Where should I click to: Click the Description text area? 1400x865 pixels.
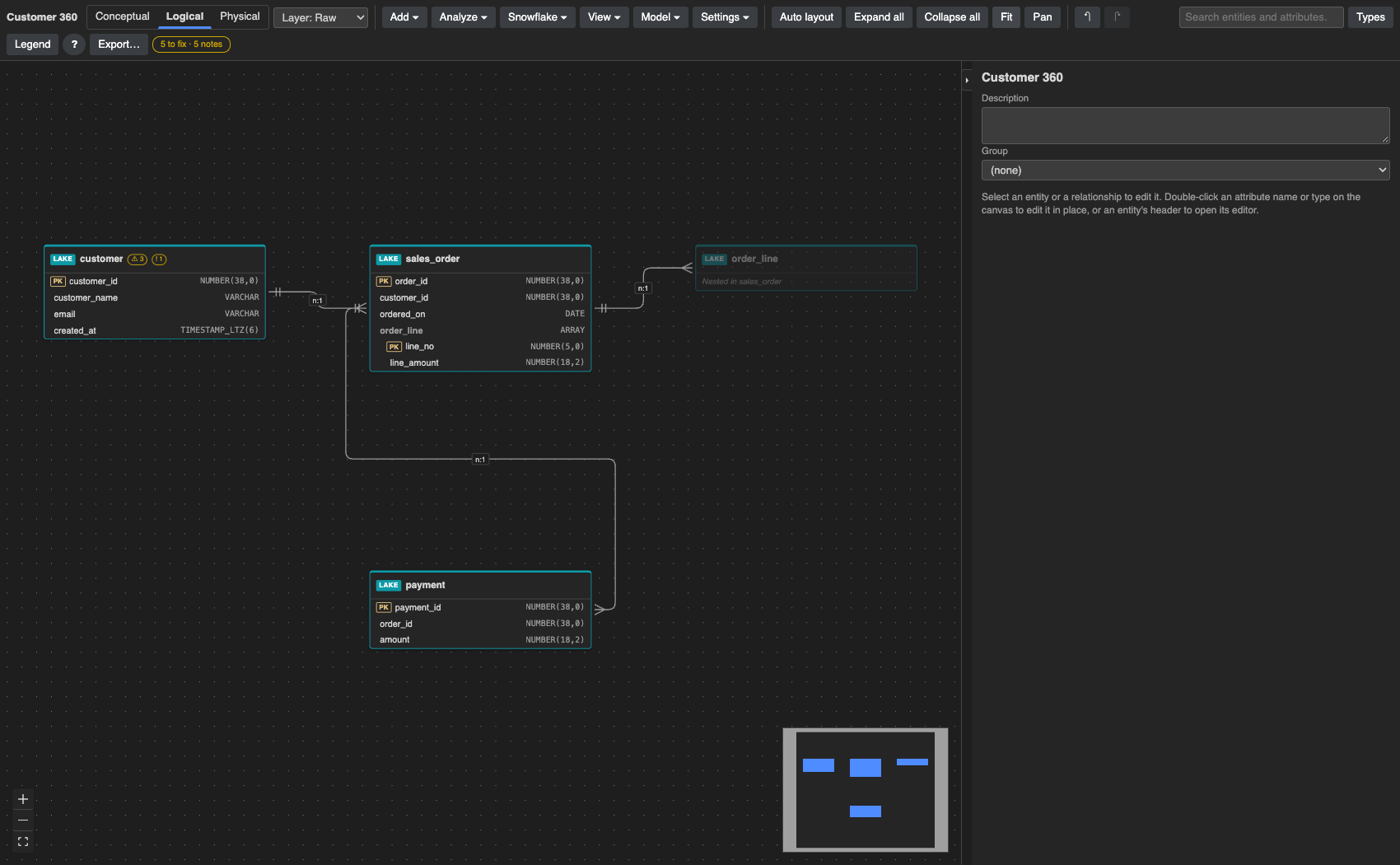click(x=1186, y=126)
